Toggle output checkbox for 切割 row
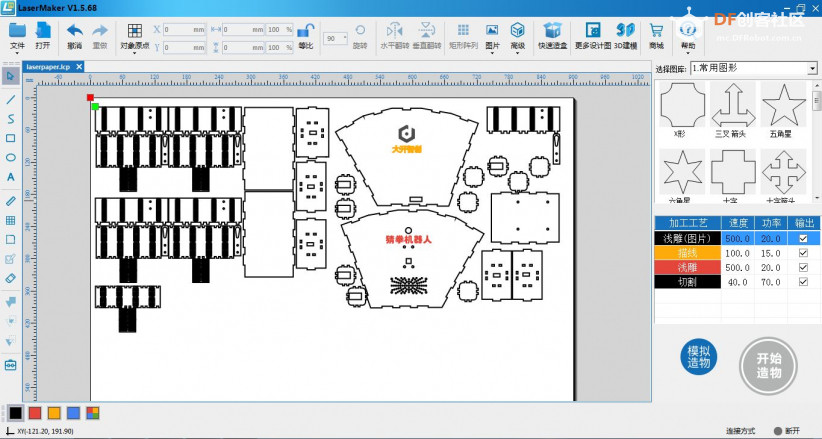822x439 pixels. point(803,282)
